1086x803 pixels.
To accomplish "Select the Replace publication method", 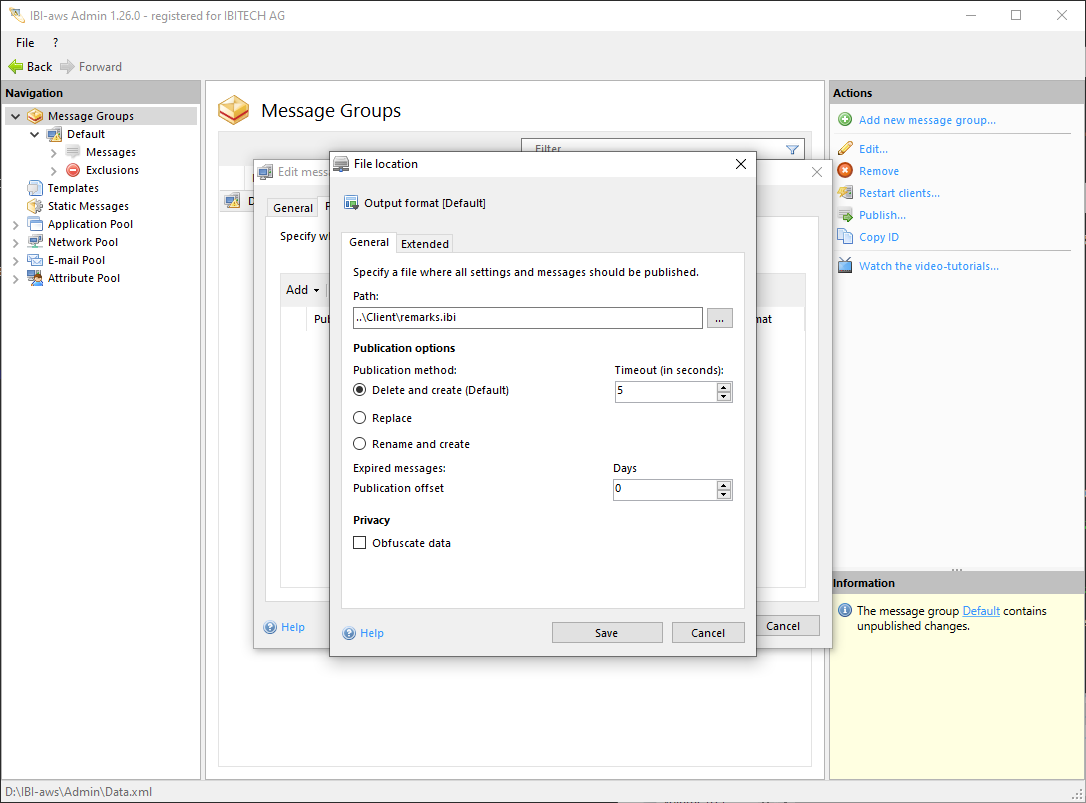I will tap(360, 418).
